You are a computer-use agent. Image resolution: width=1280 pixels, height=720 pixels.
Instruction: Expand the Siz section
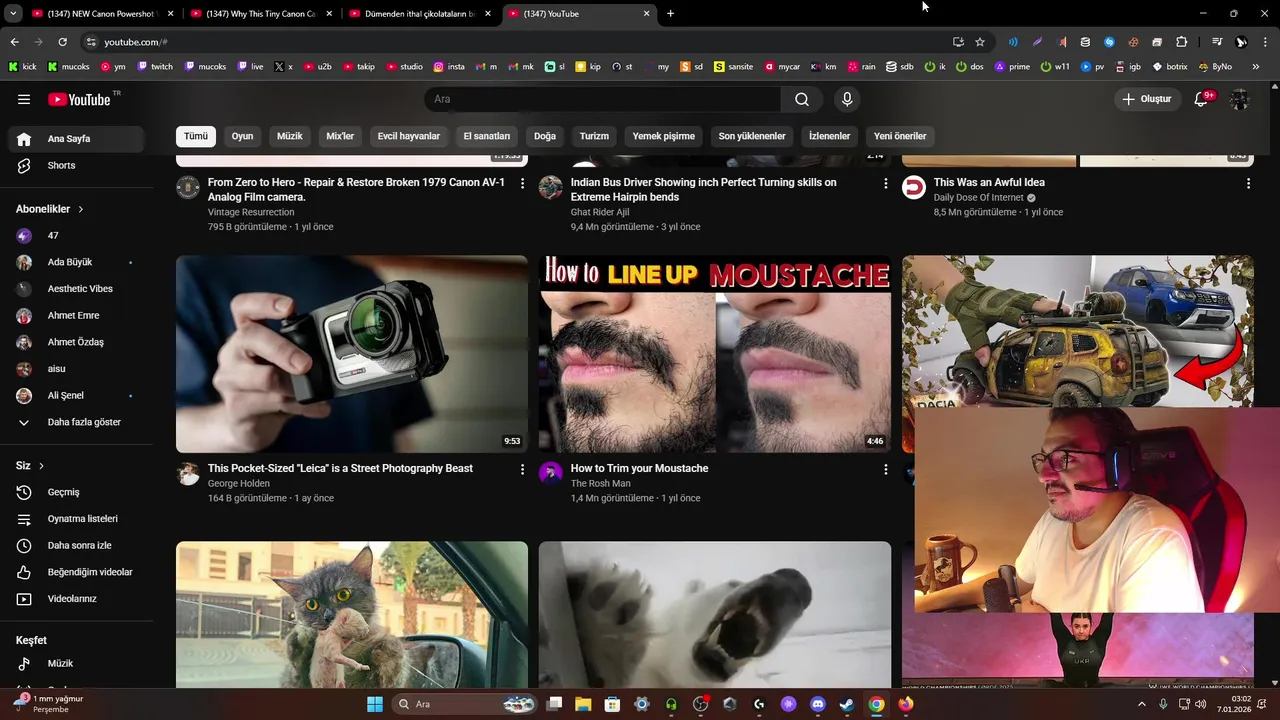[x=30, y=466]
